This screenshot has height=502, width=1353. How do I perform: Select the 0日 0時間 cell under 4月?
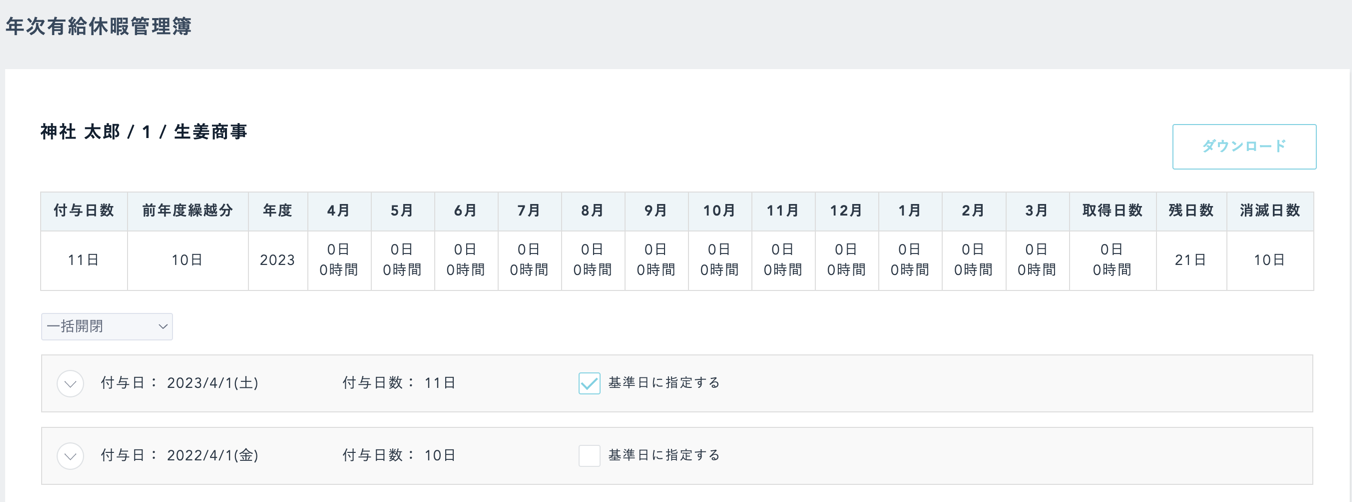(339, 260)
